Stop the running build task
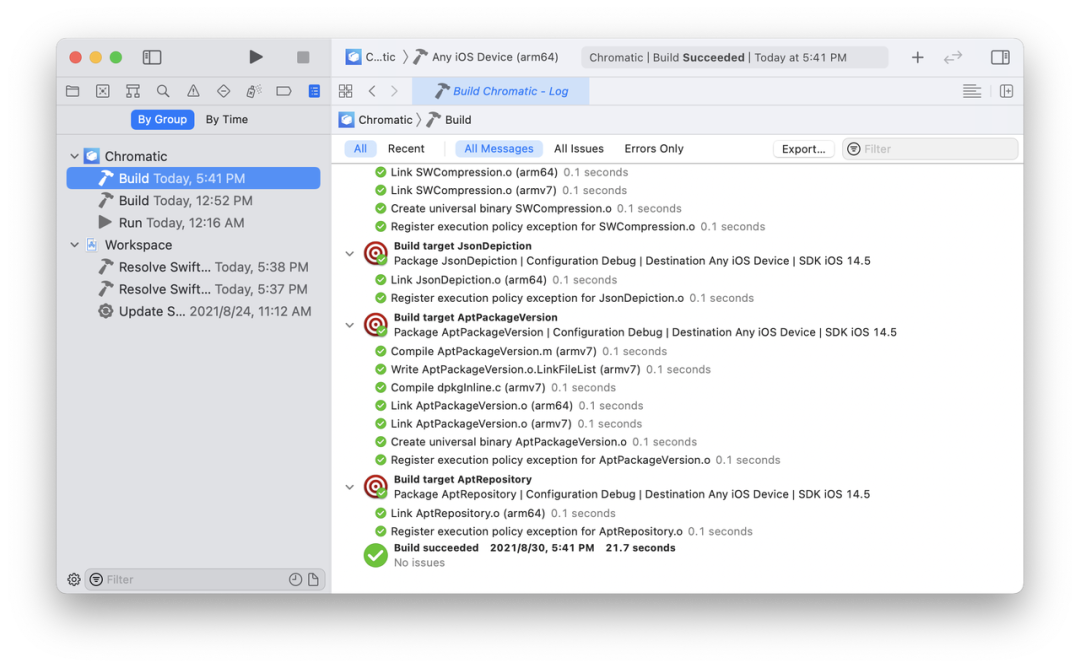The width and height of the screenshot is (1080, 668). pyautogui.click(x=303, y=57)
